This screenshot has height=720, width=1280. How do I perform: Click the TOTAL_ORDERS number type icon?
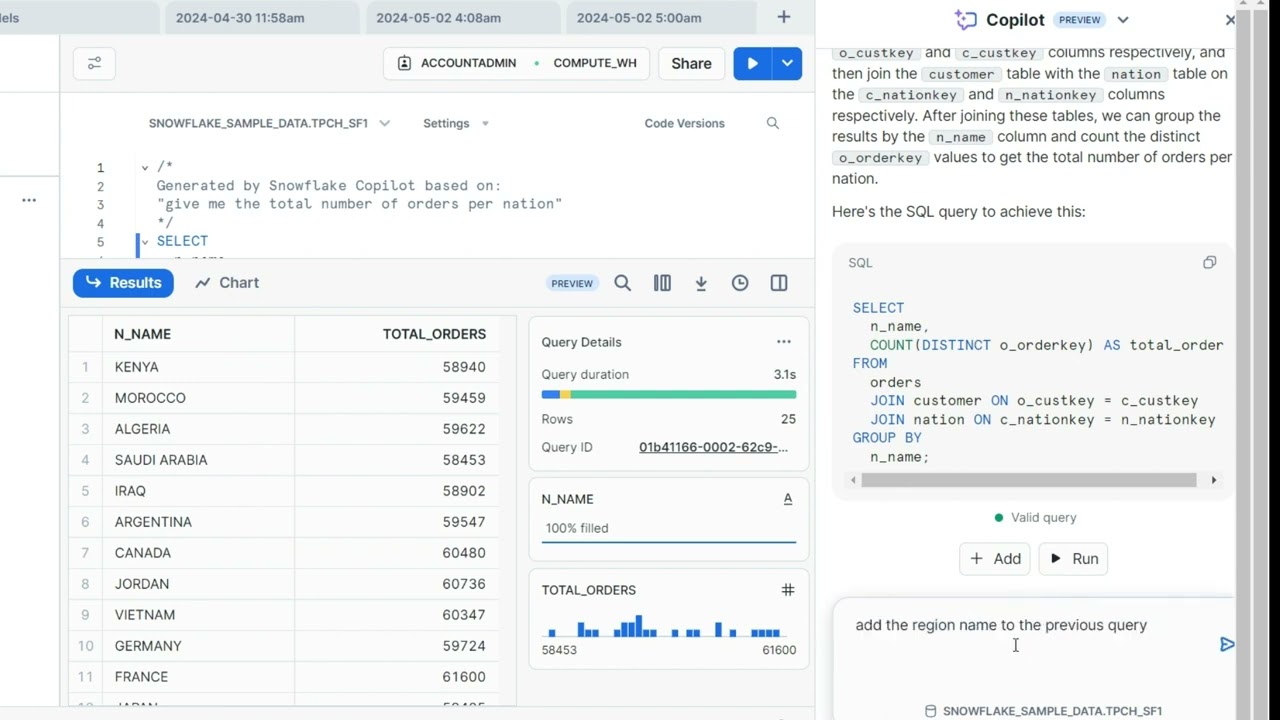tap(788, 590)
